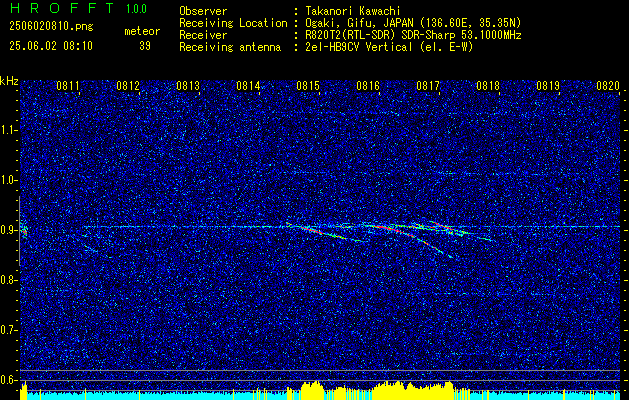
Task: Click the 0819 time axis marker
Action: [548, 85]
